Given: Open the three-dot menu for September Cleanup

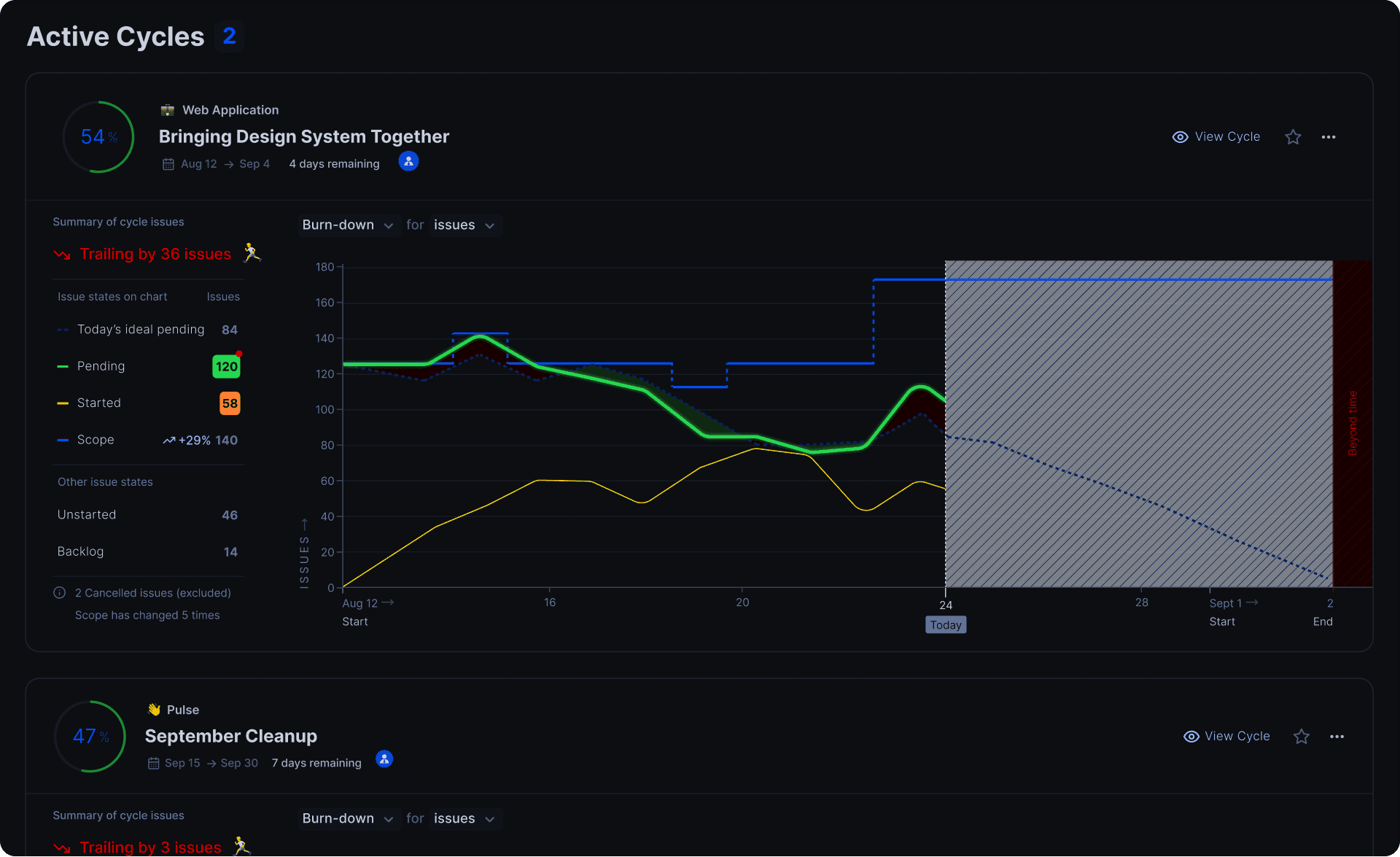Looking at the screenshot, I should click(1337, 737).
